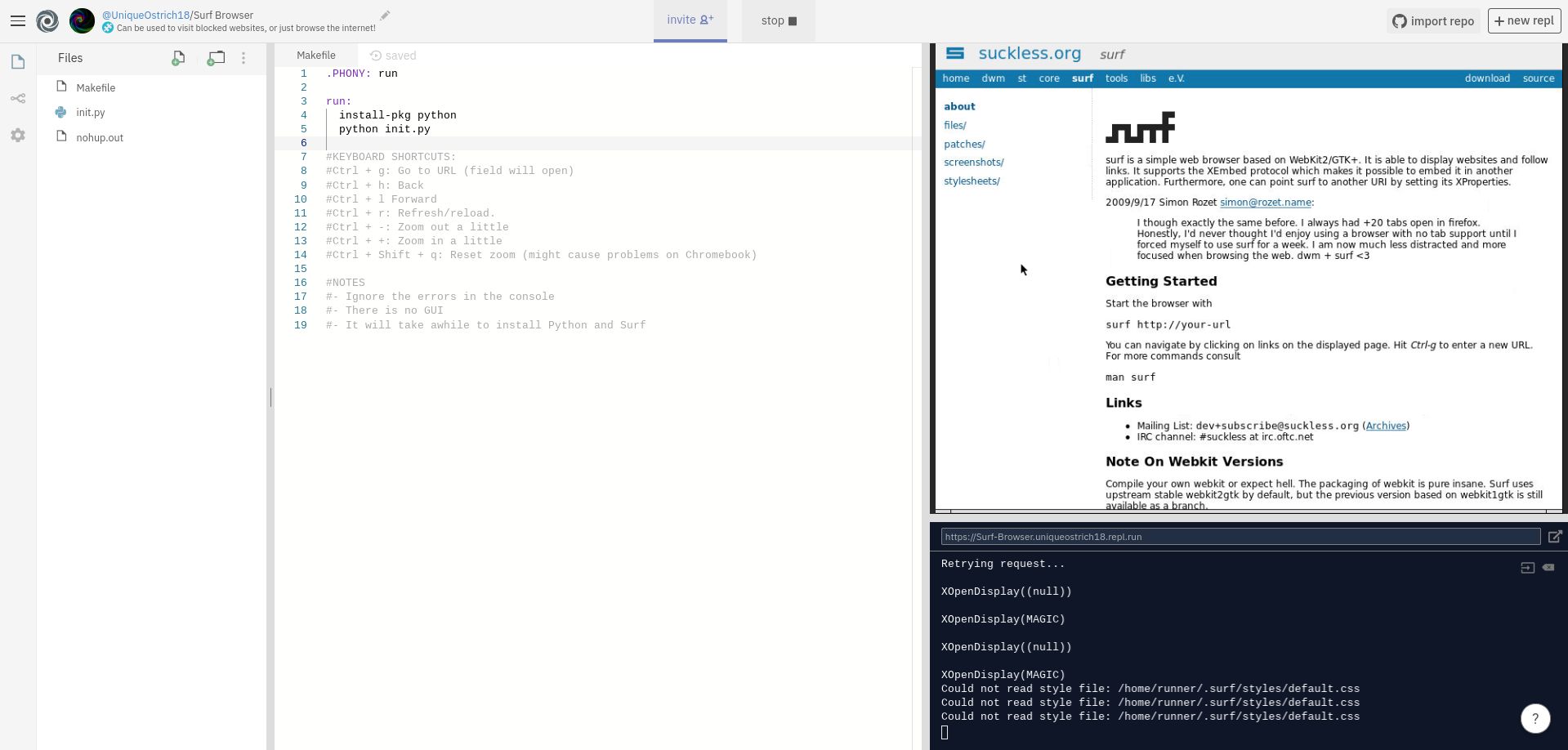Open init.py in the file tree
The height and width of the screenshot is (750, 1568).
point(91,113)
